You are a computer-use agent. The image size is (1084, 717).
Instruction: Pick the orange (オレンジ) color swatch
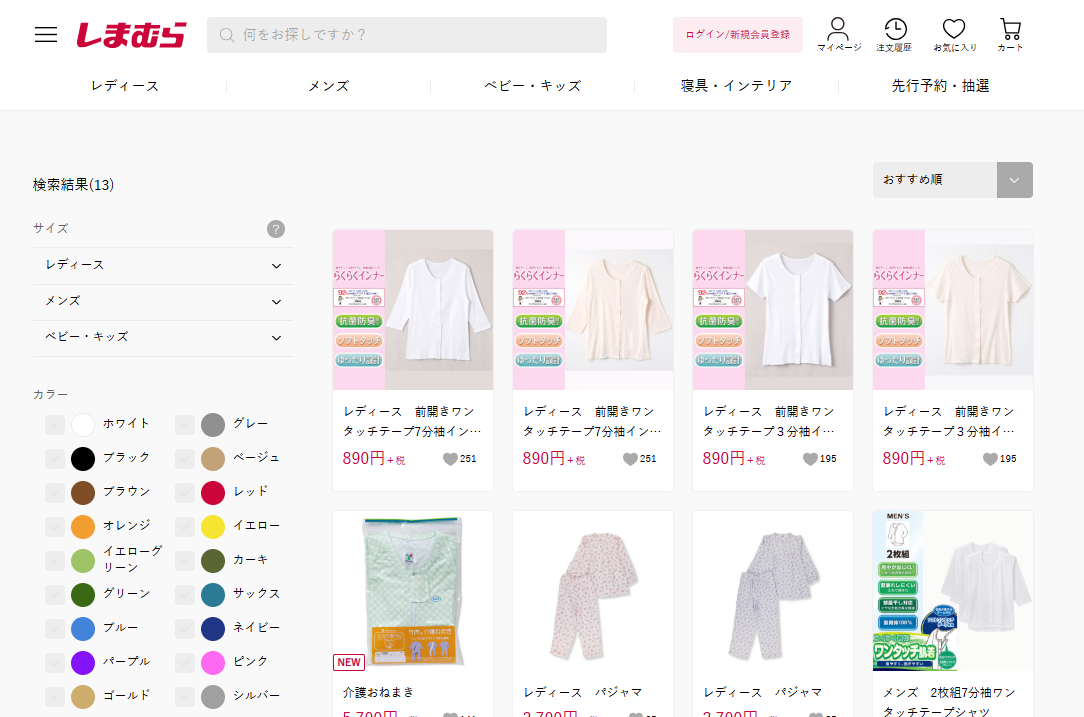click(83, 526)
